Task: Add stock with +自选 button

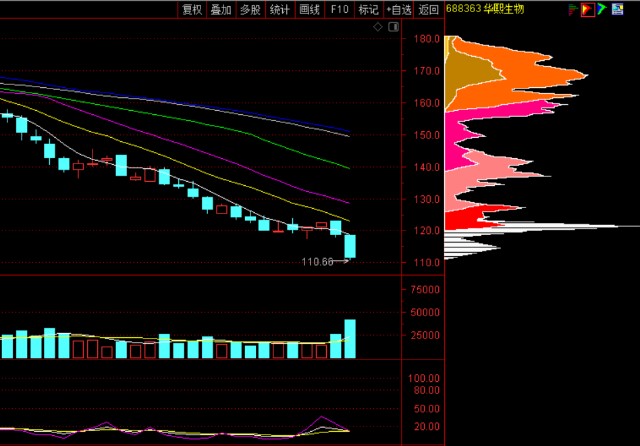Action: (x=399, y=9)
